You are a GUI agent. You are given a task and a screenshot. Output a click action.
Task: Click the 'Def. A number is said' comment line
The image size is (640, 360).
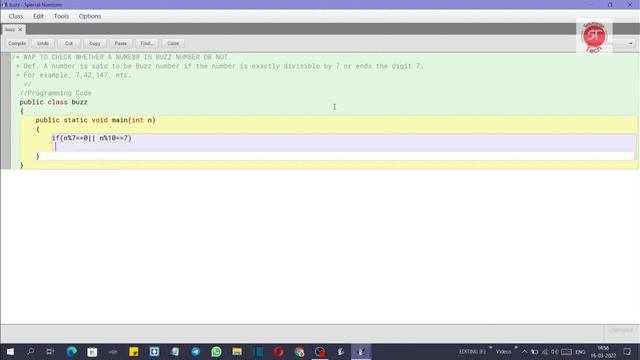click(220, 66)
